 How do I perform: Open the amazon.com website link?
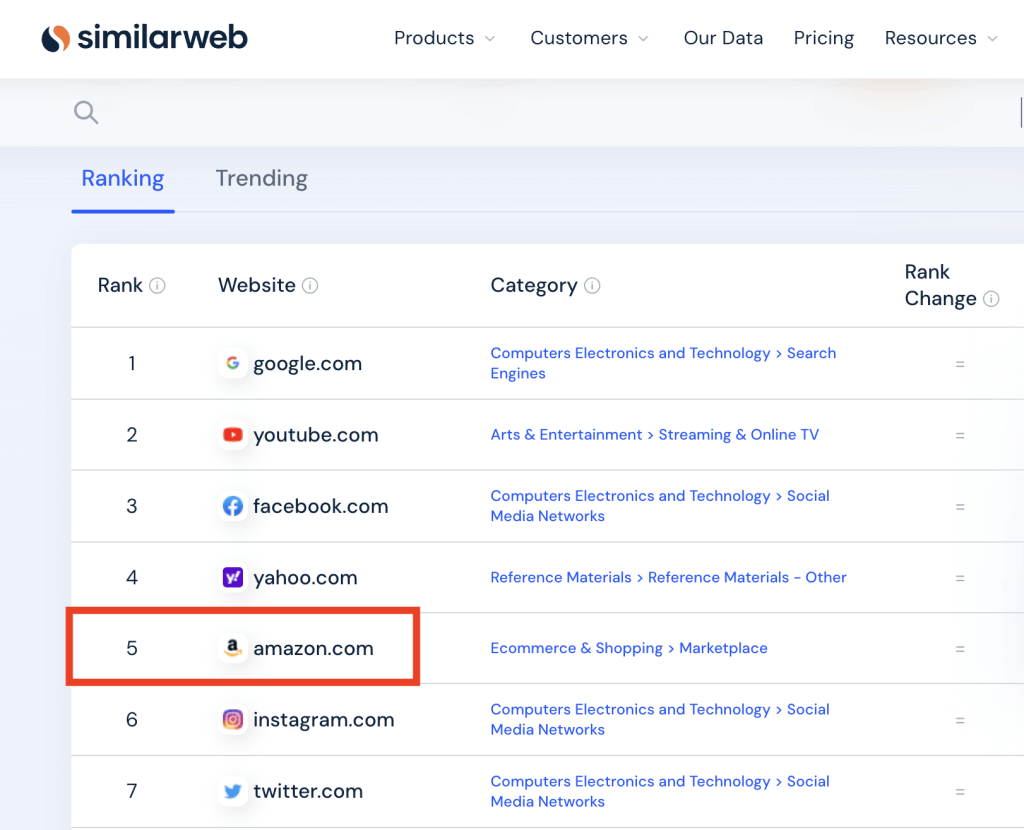click(313, 648)
